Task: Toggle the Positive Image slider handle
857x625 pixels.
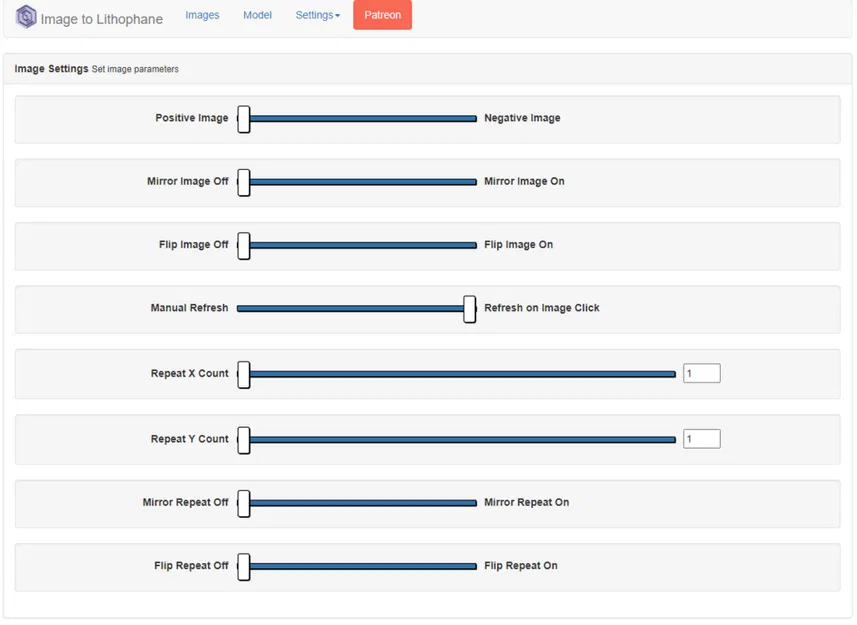Action: (x=244, y=118)
